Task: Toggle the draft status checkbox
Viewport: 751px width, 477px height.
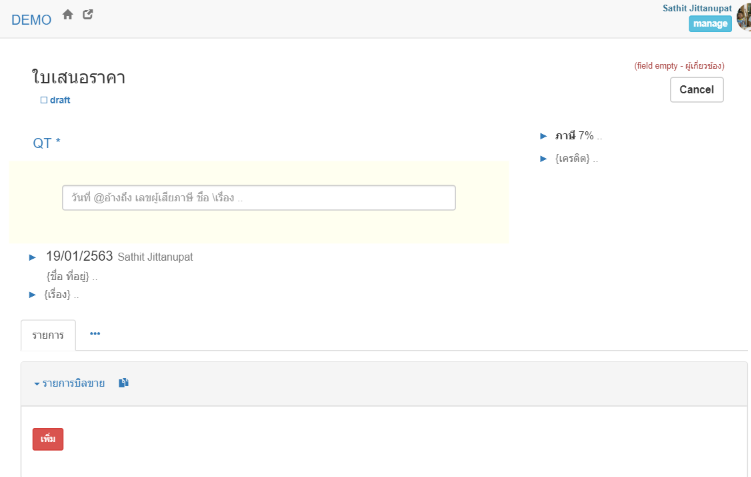Action: 44,100
